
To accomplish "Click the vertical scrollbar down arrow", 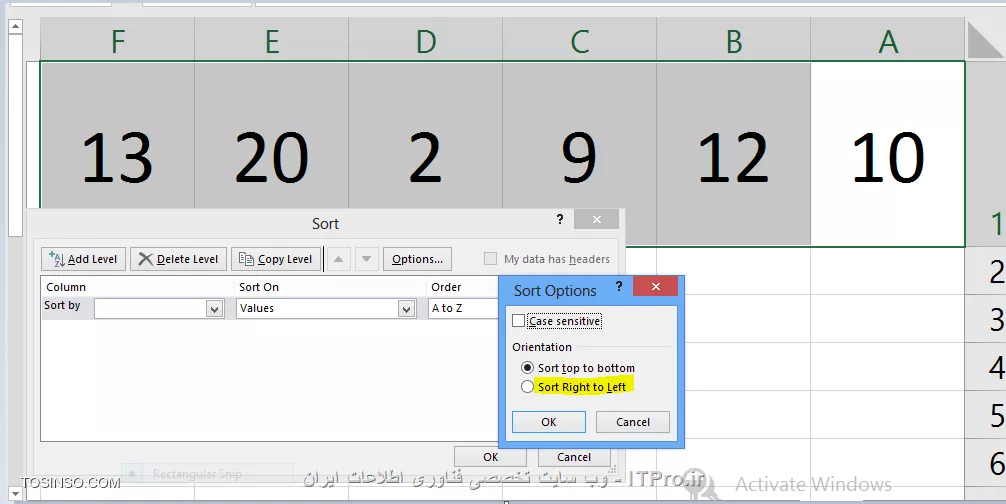I will point(15,494).
